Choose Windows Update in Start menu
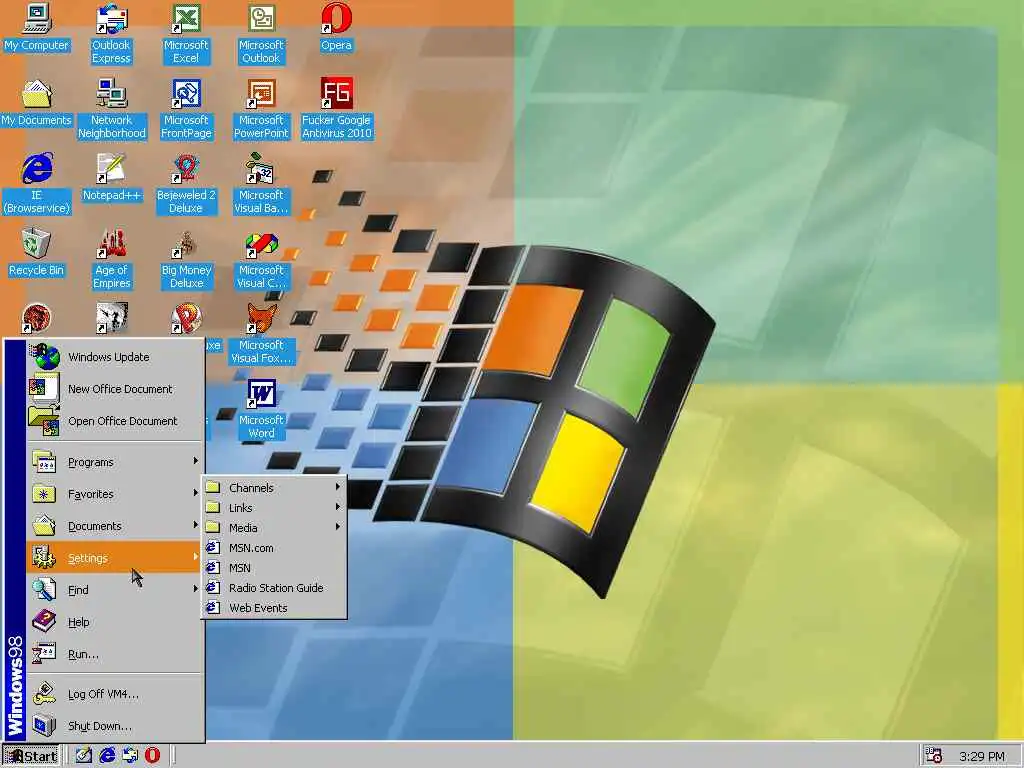Viewport: 1024px width, 768px height. [115, 357]
